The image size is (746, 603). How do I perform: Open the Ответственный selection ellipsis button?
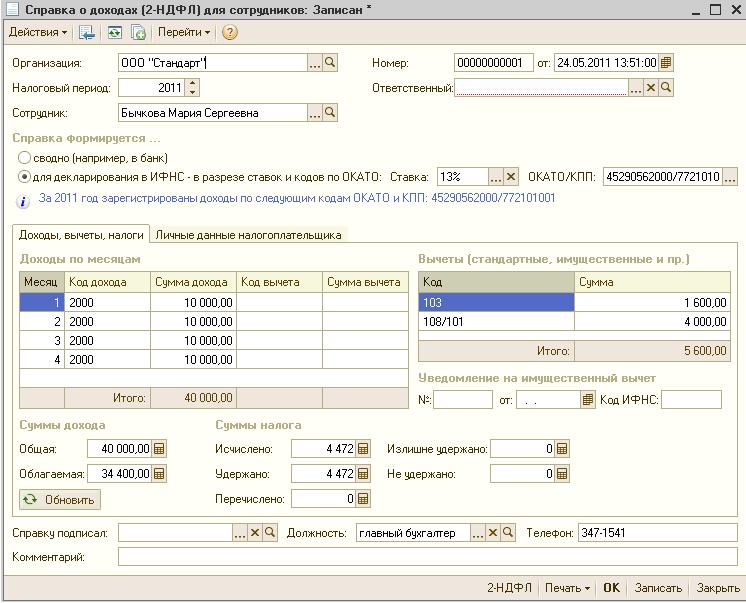click(x=636, y=88)
